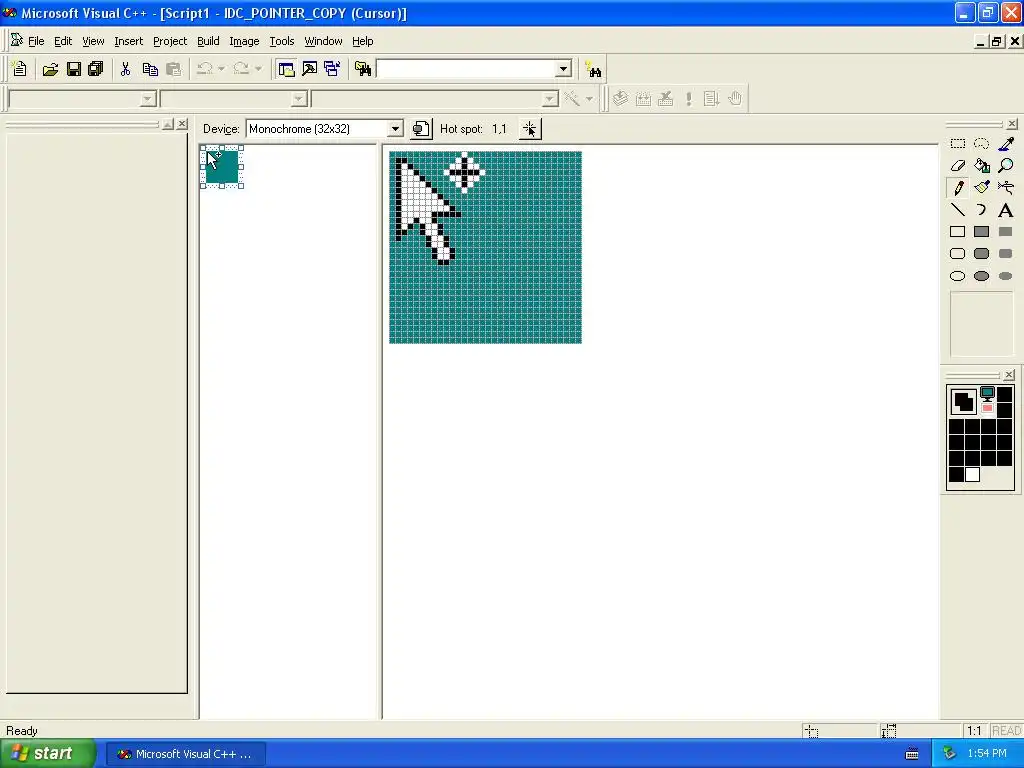Screen dimensions: 1024x768
Task: Click the Find text input field
Action: [x=466, y=69]
